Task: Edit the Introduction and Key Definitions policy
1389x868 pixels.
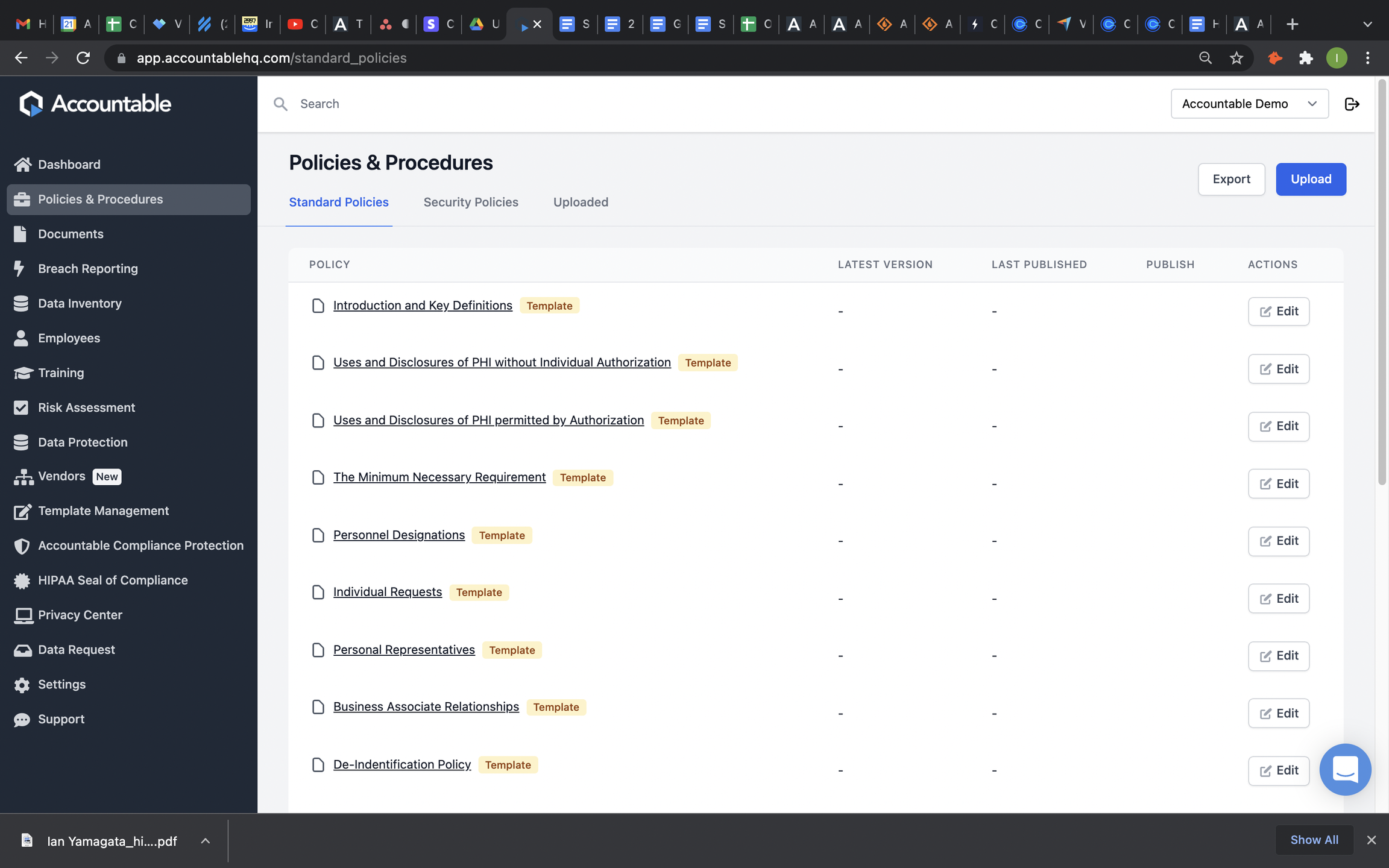Action: [1279, 312]
